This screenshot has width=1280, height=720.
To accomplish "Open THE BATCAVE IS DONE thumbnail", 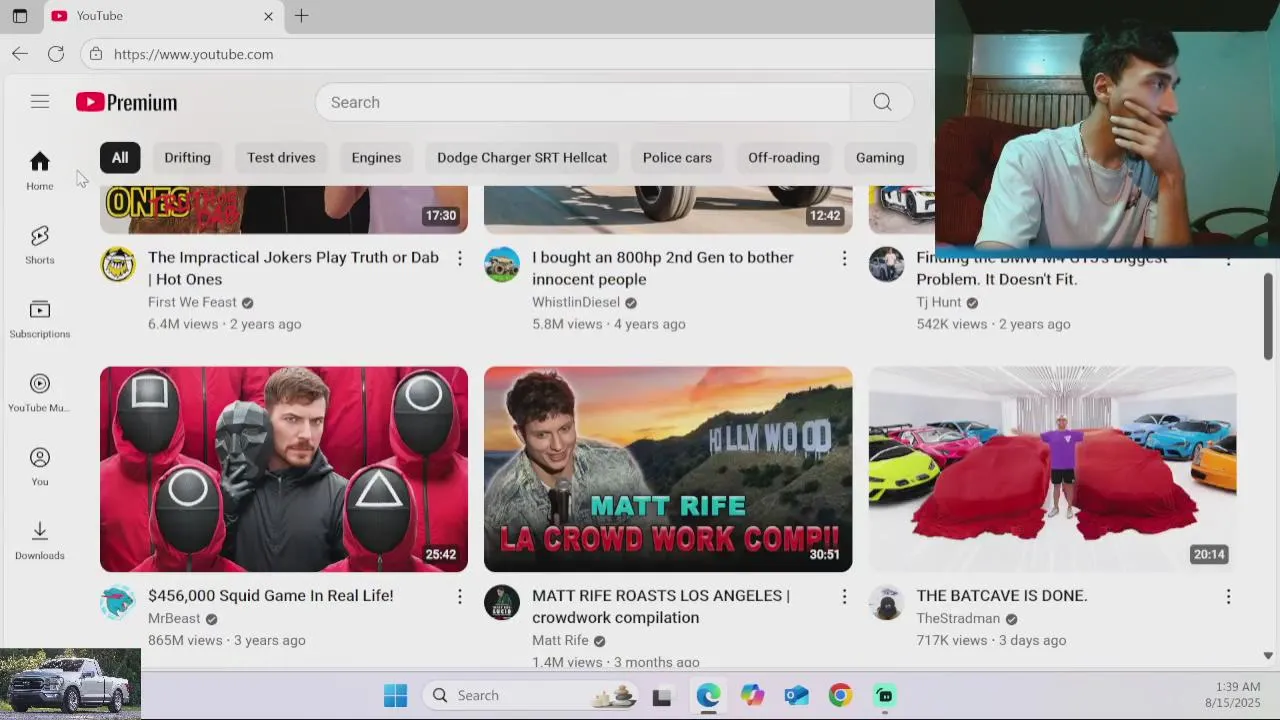I will tap(1052, 469).
